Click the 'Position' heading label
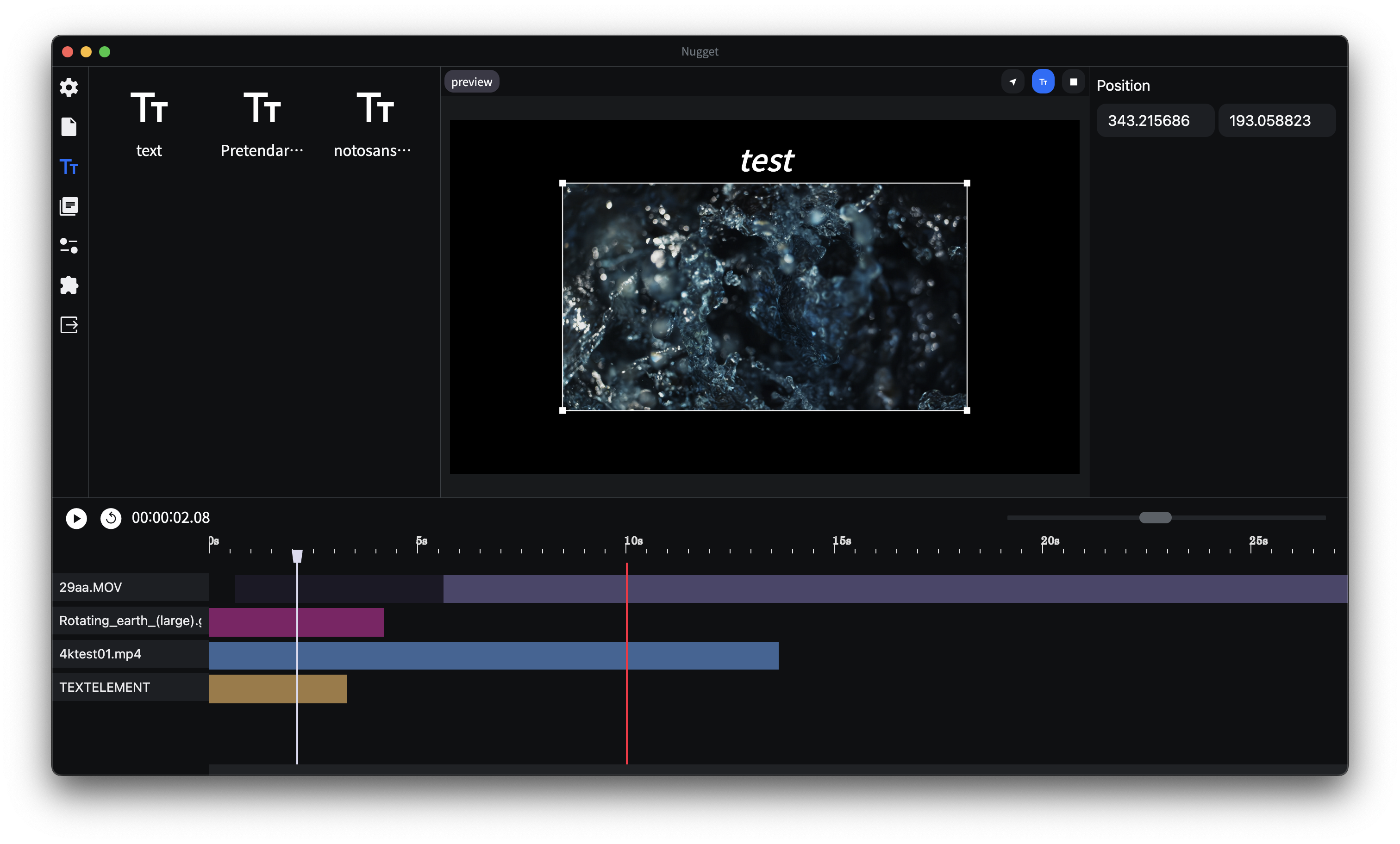 click(1123, 85)
